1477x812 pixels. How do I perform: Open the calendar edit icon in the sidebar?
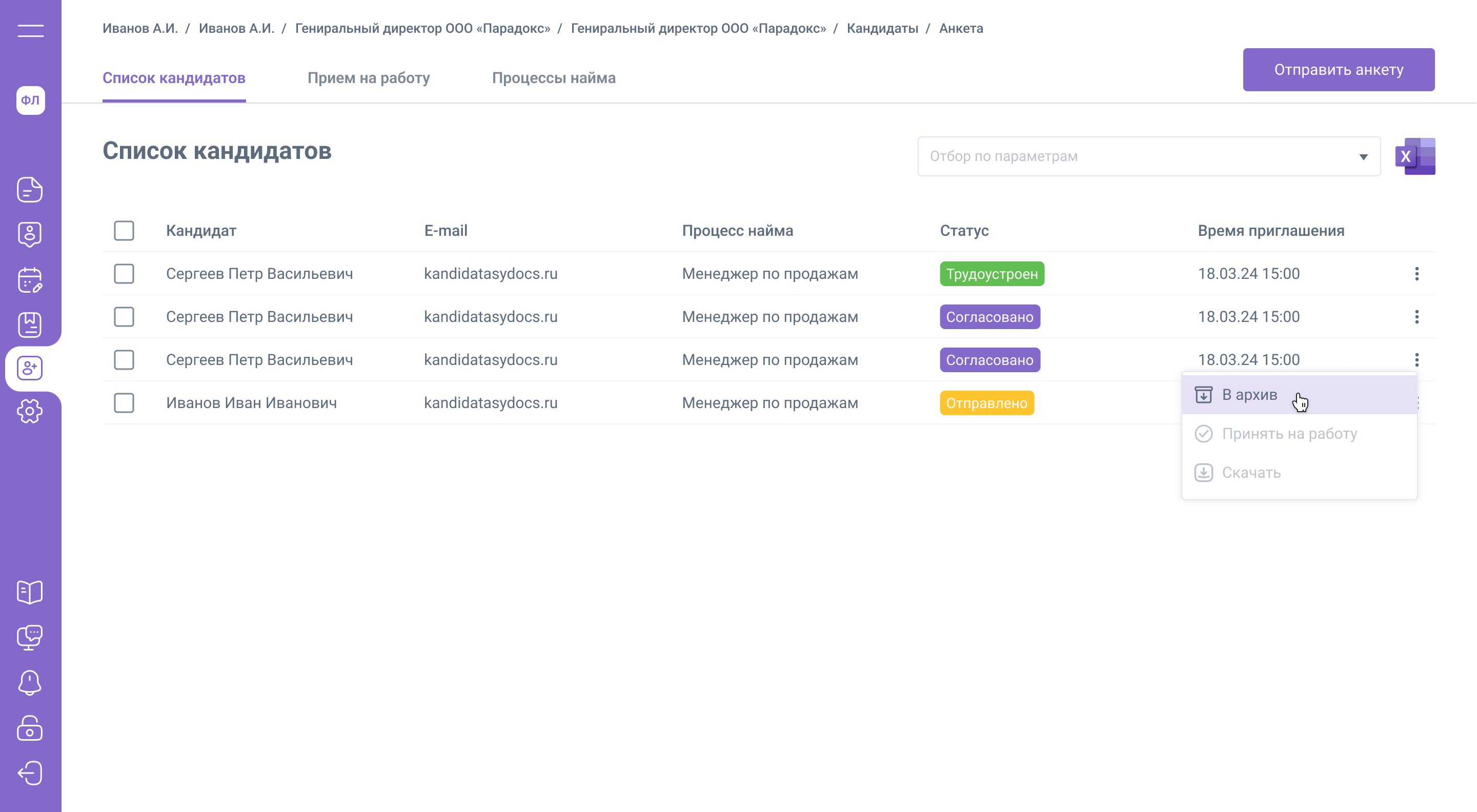coord(30,280)
